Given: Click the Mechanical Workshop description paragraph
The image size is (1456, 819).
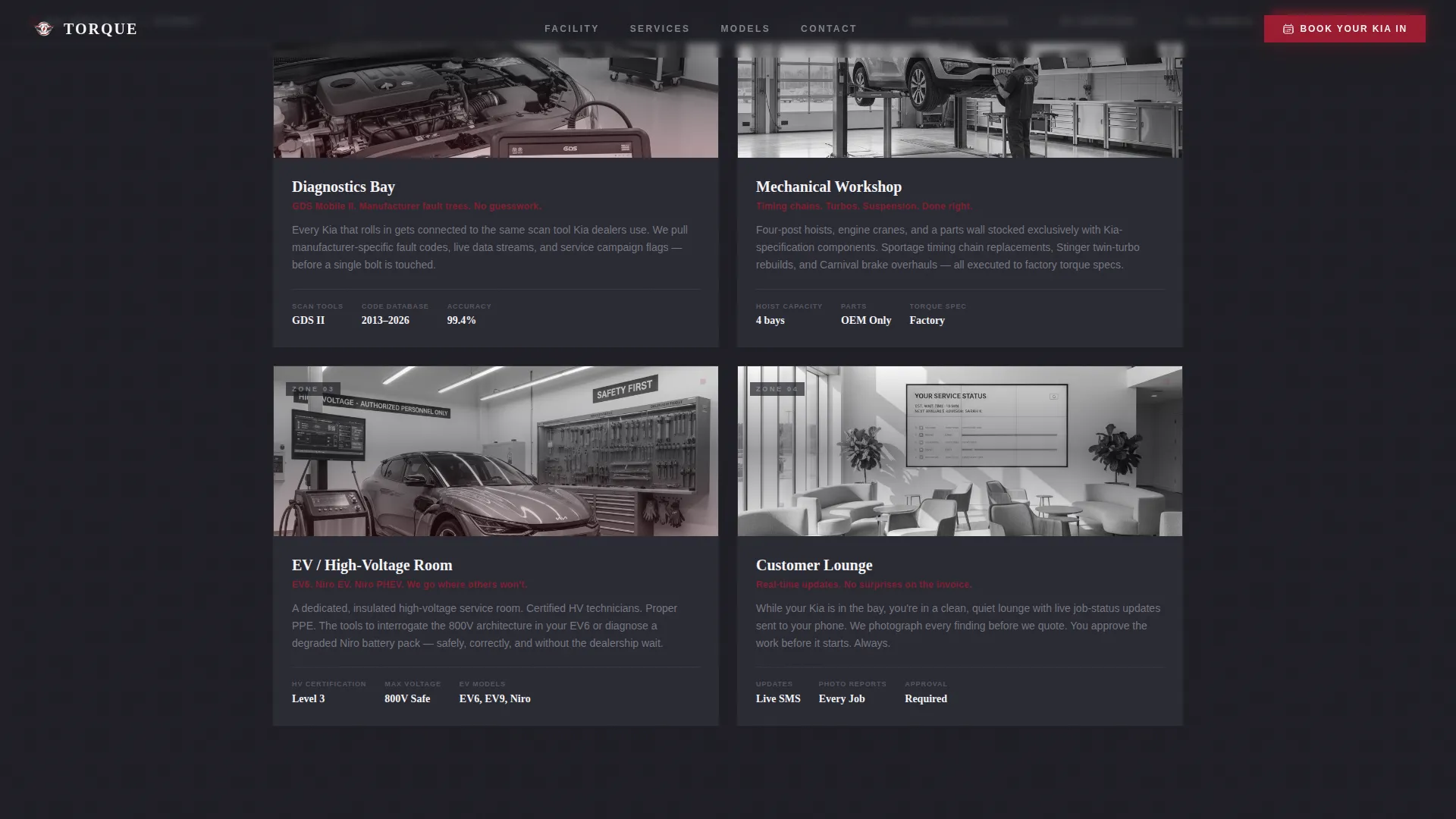Looking at the screenshot, I should [948, 247].
